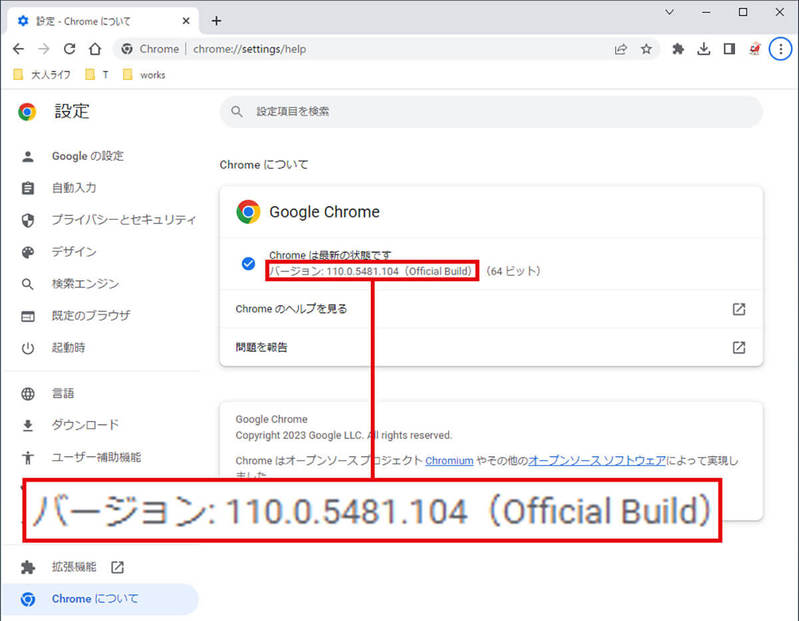
Task: Open the Downloads icon in toolbar
Action: [x=704, y=49]
